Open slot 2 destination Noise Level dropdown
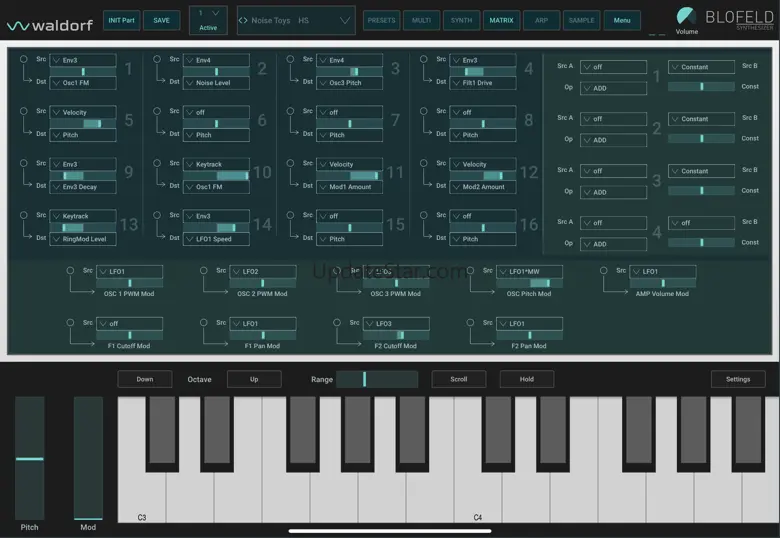 216,83
